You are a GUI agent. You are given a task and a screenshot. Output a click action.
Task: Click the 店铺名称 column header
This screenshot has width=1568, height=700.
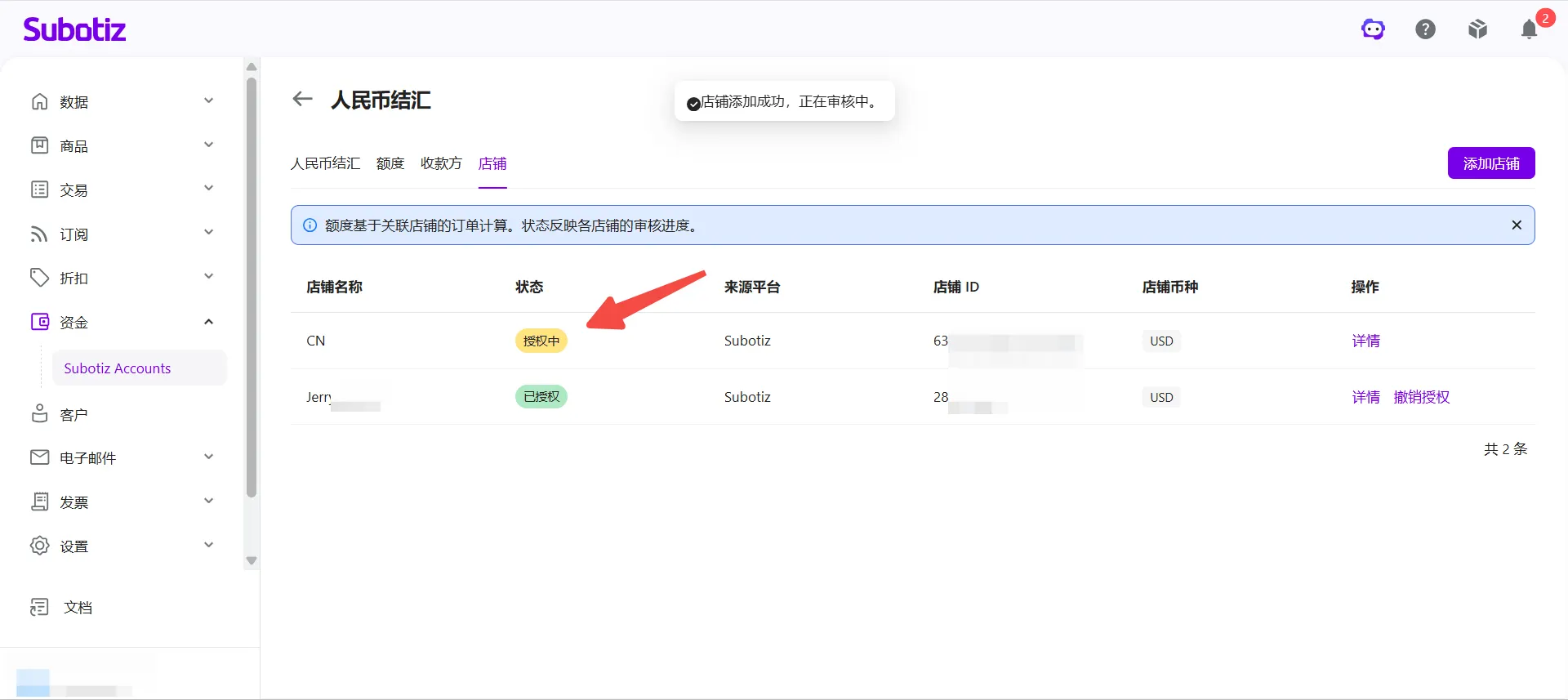tap(334, 287)
